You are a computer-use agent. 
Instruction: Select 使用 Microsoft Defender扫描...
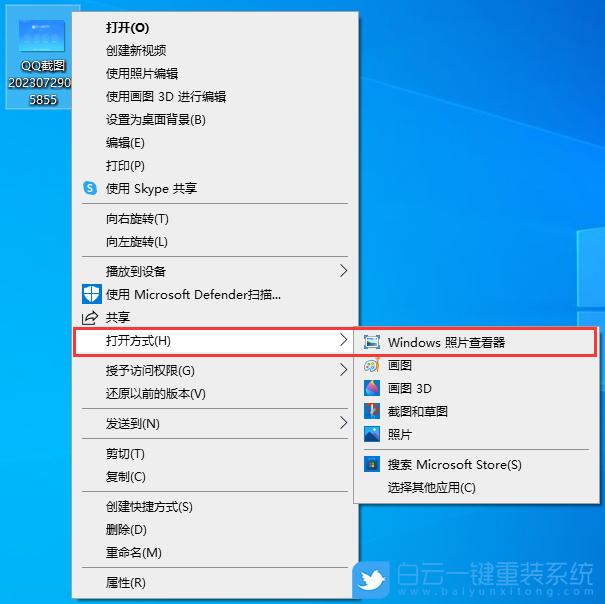[215, 294]
